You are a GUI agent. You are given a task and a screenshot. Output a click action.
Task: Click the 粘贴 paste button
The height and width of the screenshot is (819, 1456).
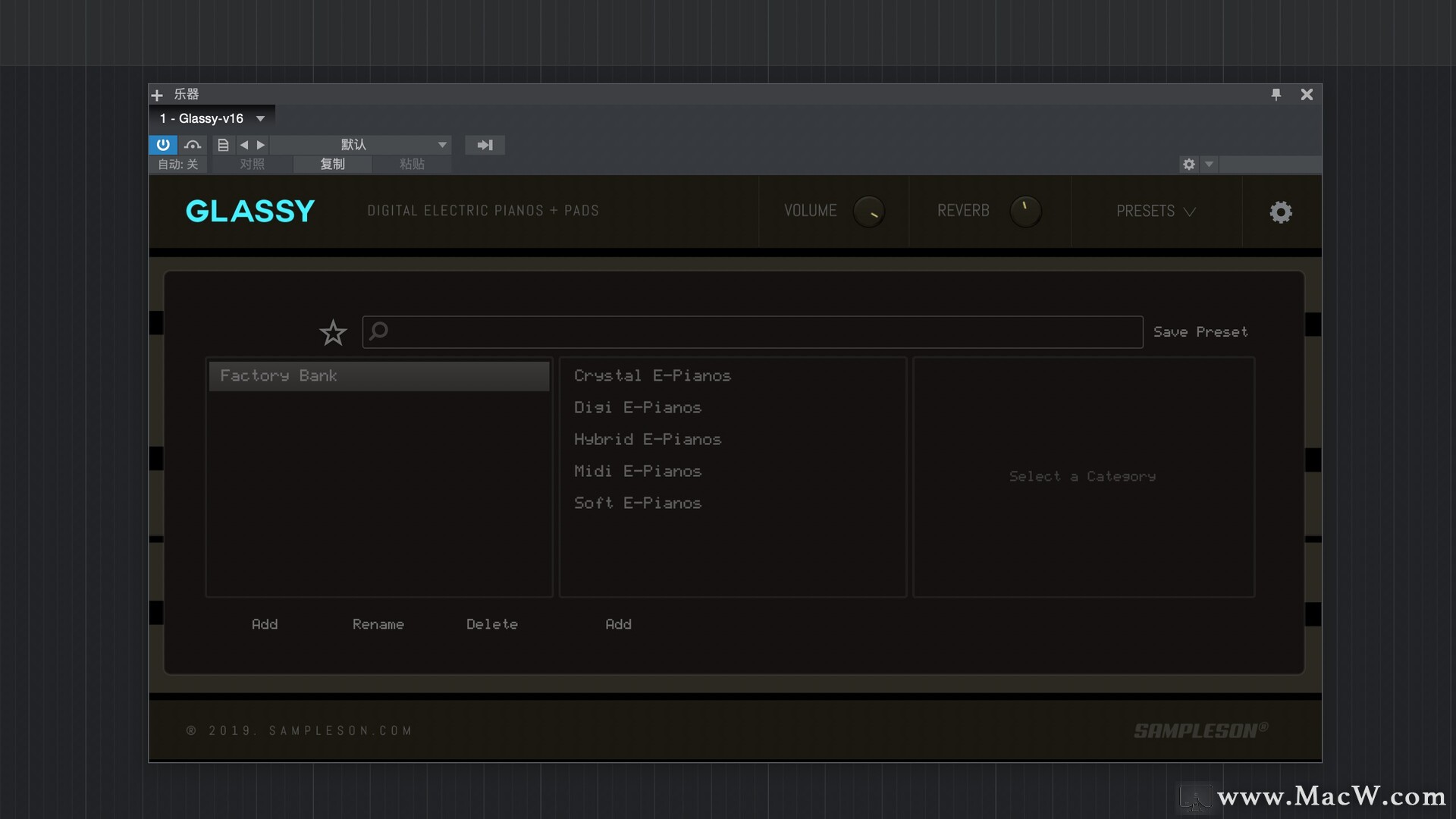pos(412,164)
